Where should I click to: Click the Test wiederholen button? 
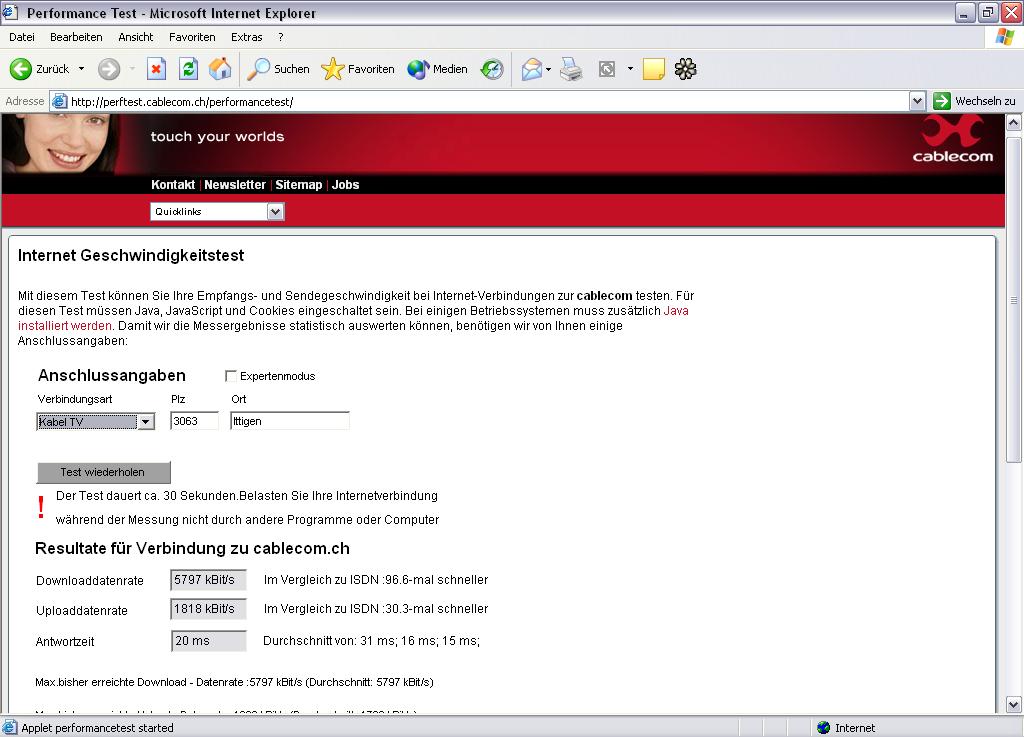tap(103, 472)
